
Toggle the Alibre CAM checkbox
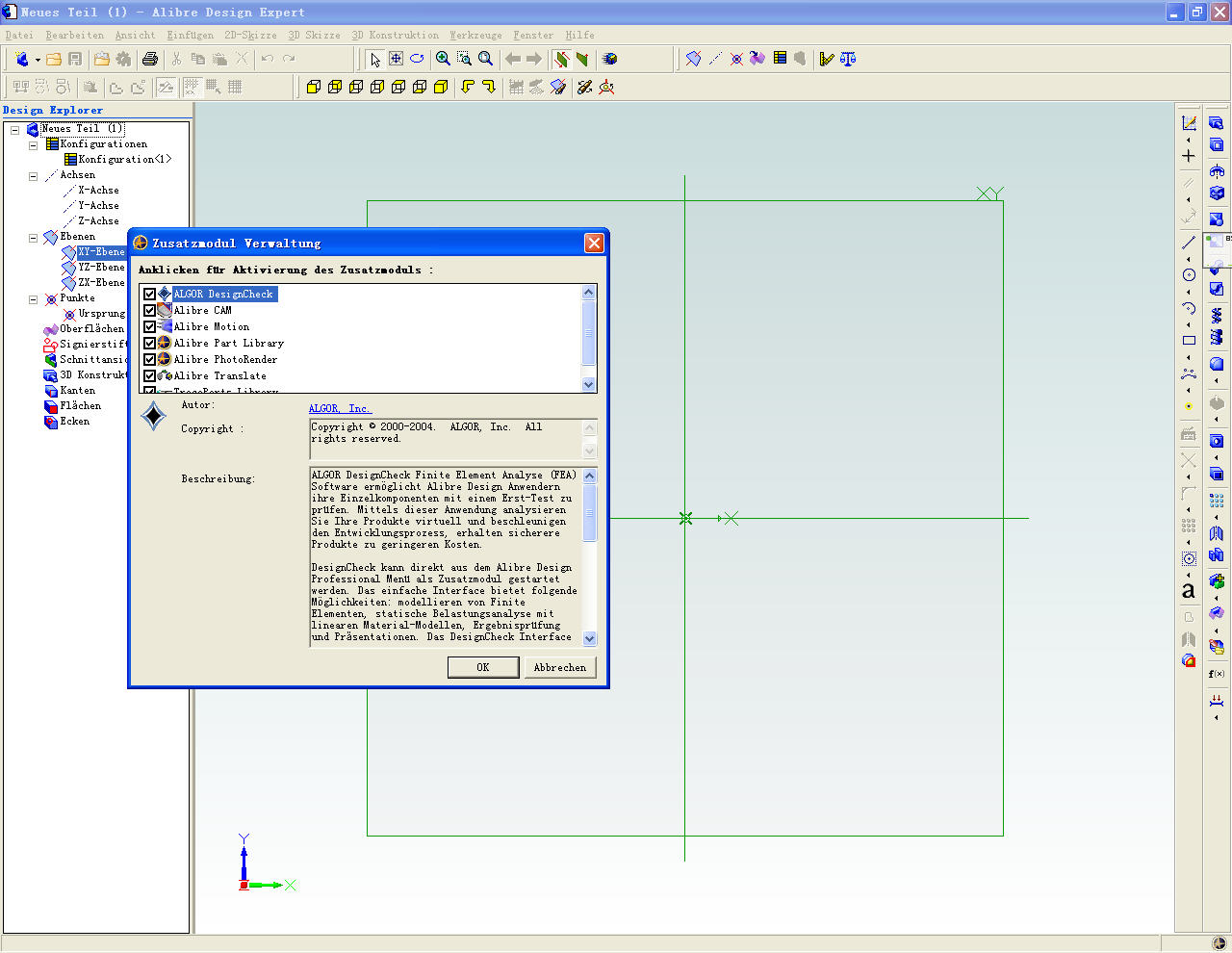click(x=149, y=311)
